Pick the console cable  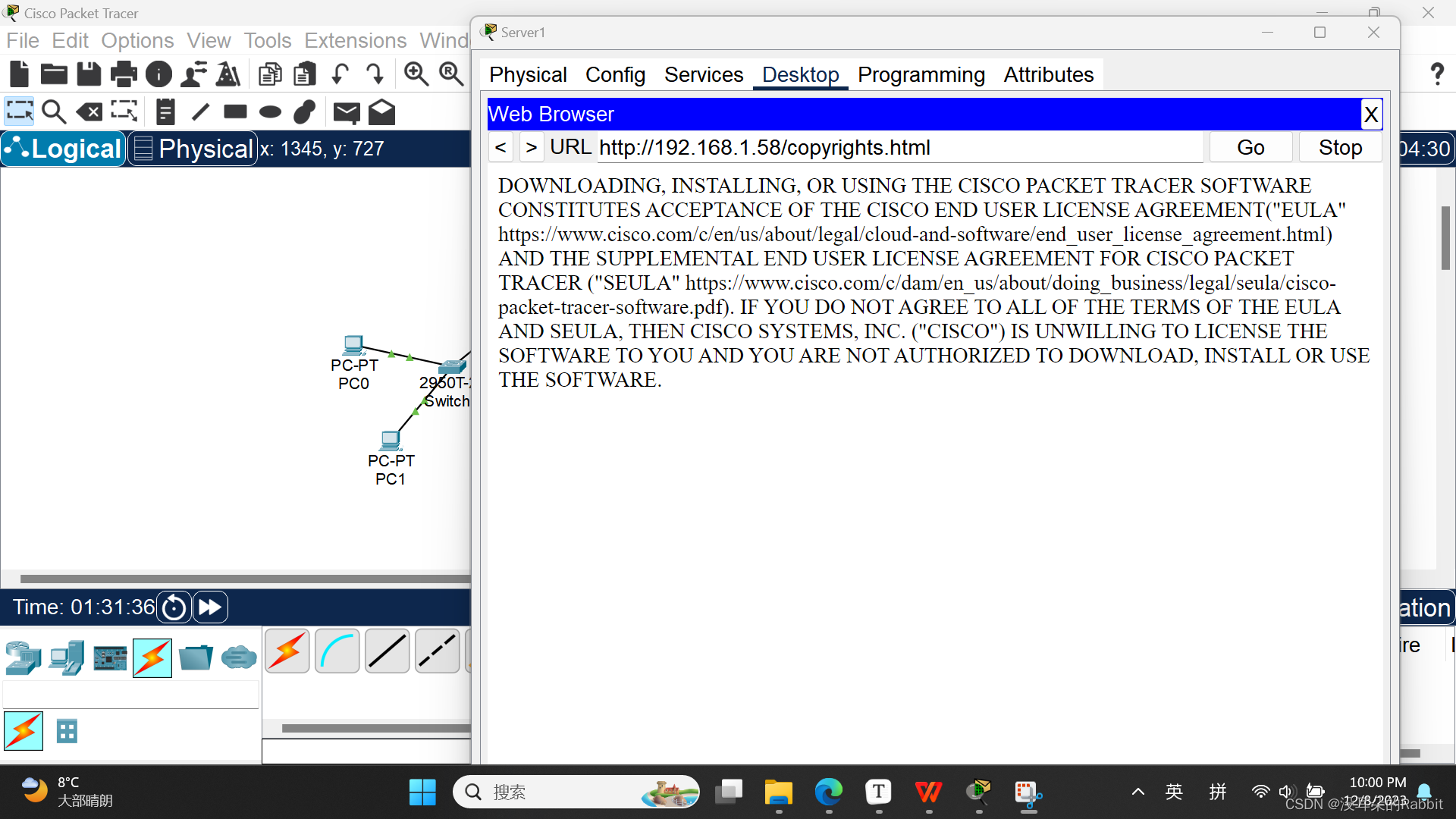click(337, 651)
